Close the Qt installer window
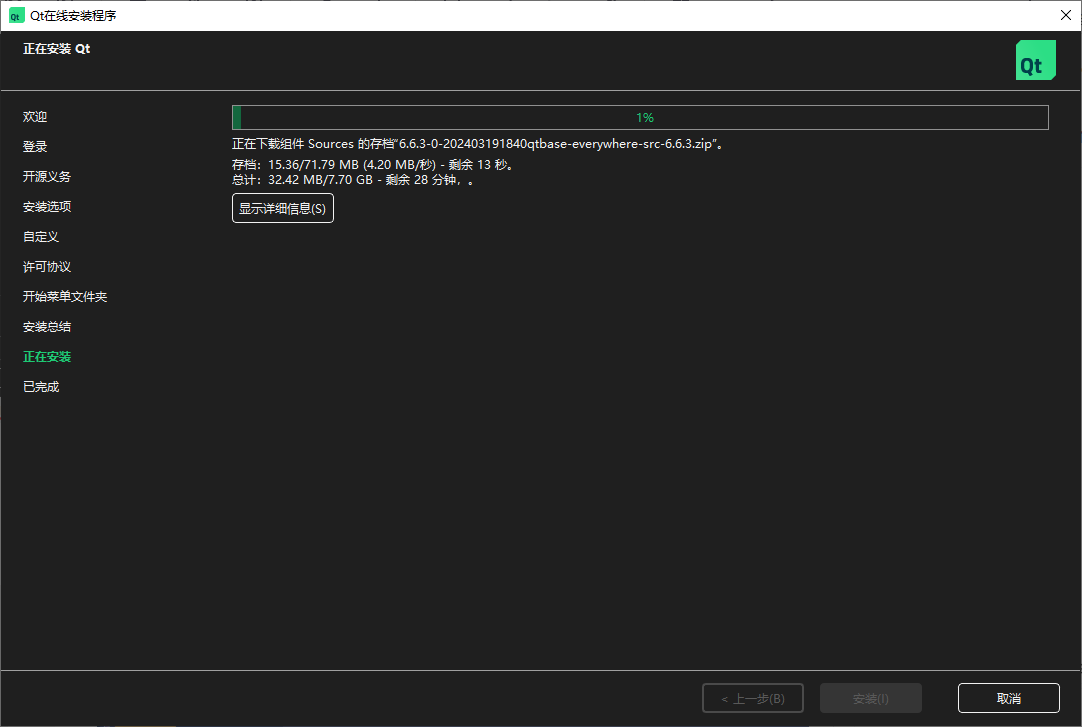This screenshot has width=1082, height=727. pyautogui.click(x=1063, y=15)
